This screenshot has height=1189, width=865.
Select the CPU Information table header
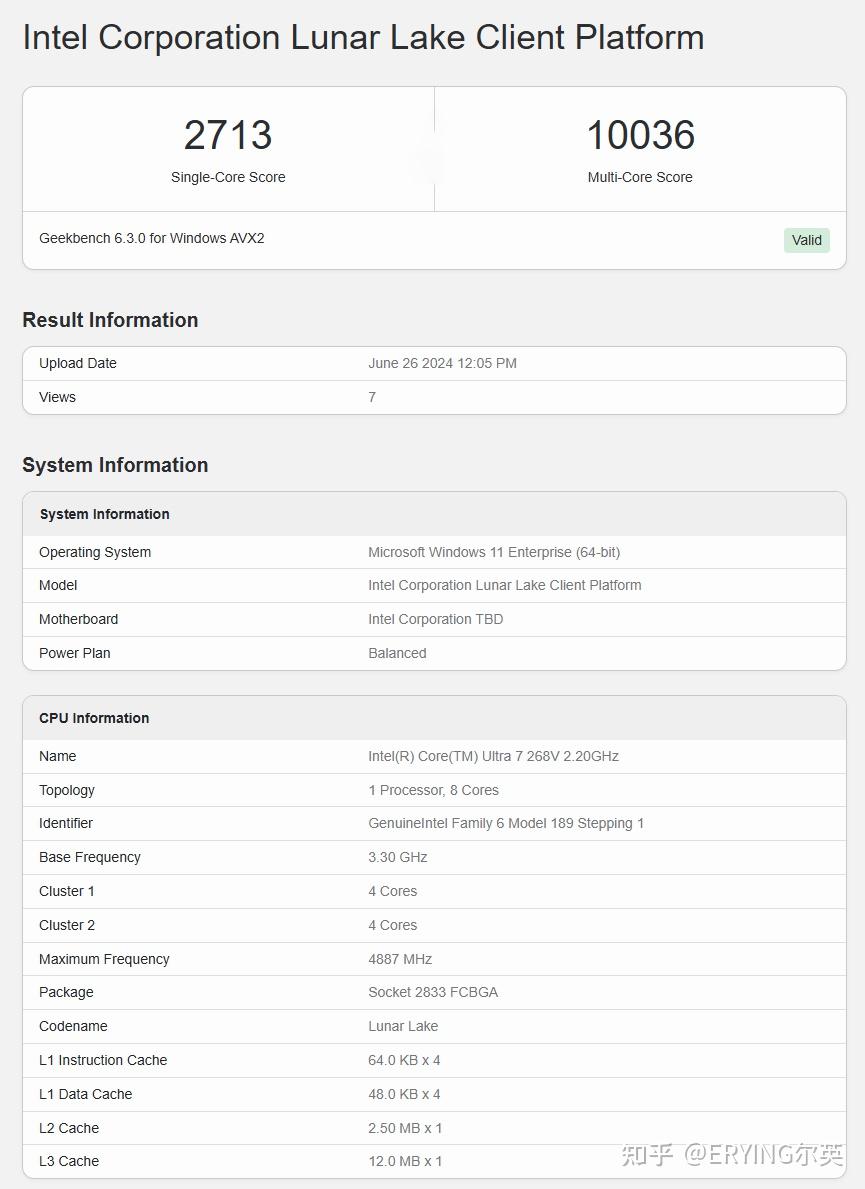94,718
